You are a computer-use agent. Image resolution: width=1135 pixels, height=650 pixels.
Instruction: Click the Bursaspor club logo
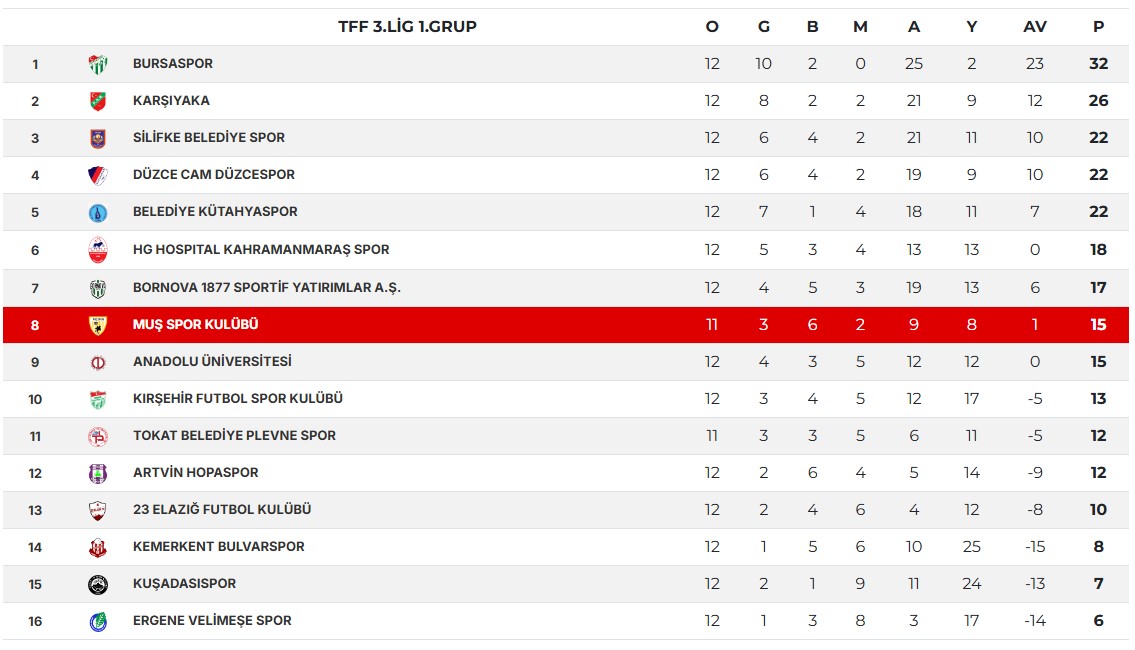pos(98,64)
